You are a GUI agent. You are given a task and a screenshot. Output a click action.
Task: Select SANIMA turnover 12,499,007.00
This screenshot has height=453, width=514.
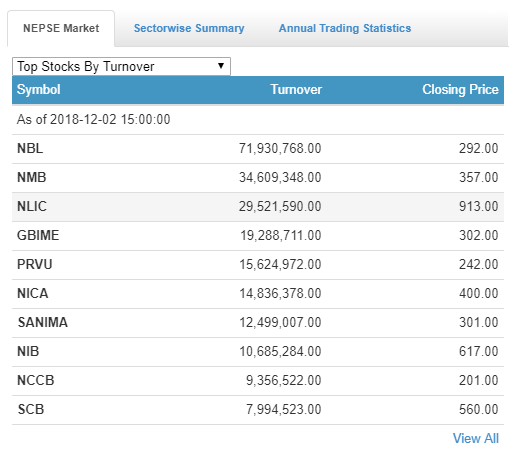(280, 322)
